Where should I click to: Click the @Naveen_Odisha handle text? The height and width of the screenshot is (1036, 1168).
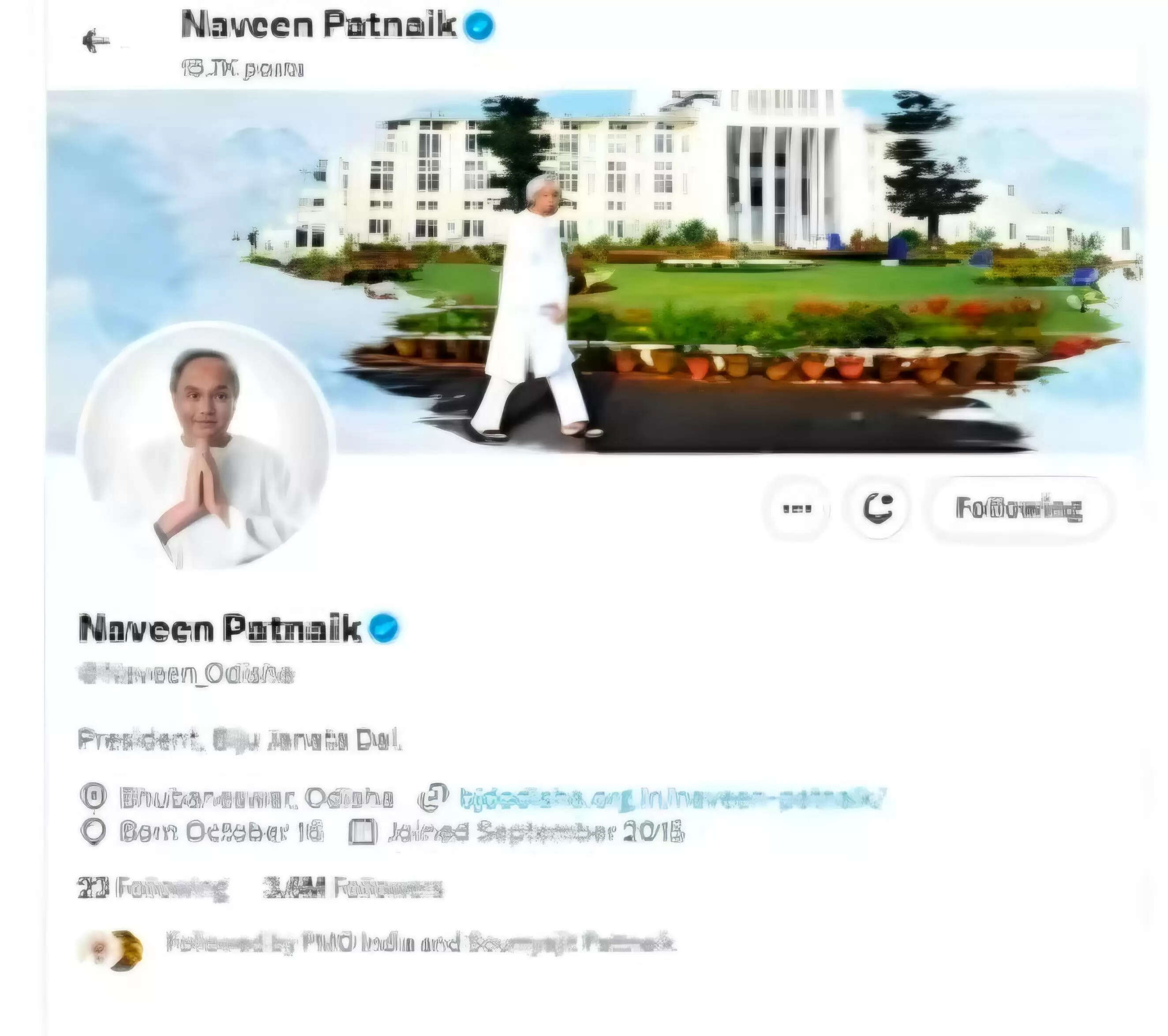point(186,674)
